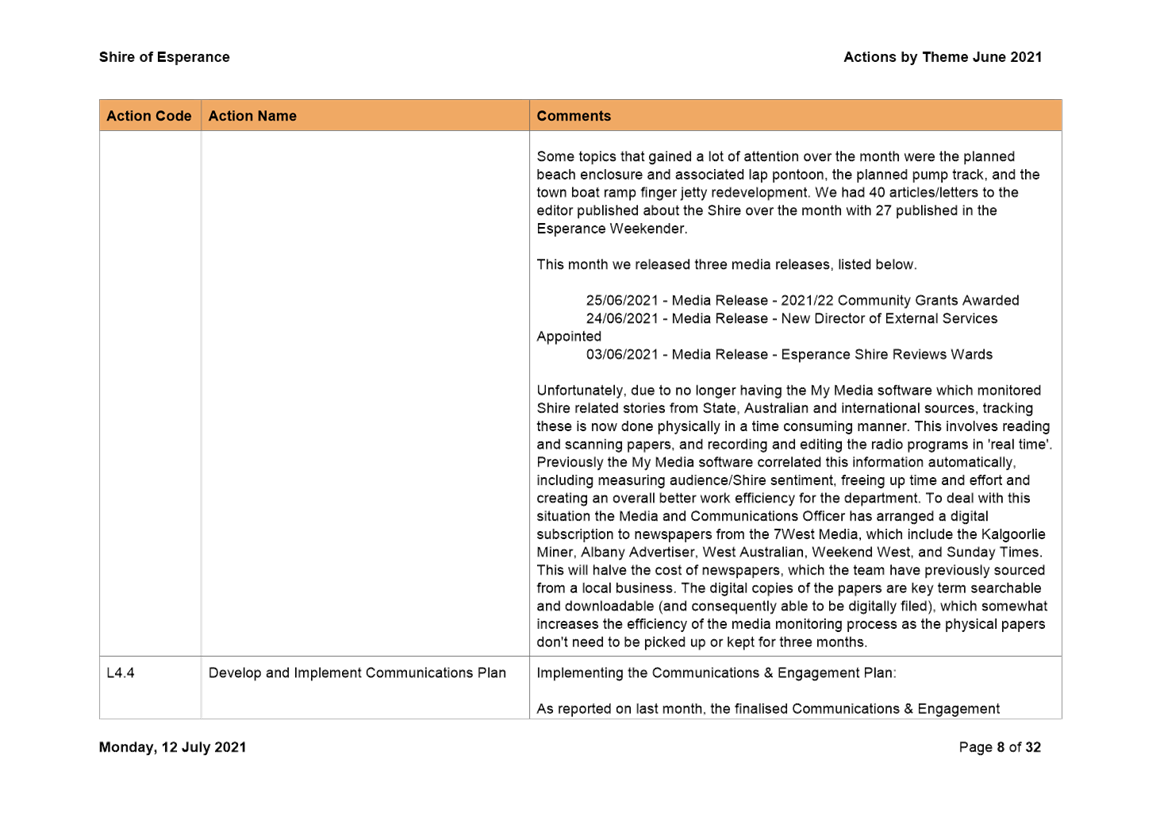Click the '03/06/2021 - Media Release' Reviews Wards line

pos(789,354)
